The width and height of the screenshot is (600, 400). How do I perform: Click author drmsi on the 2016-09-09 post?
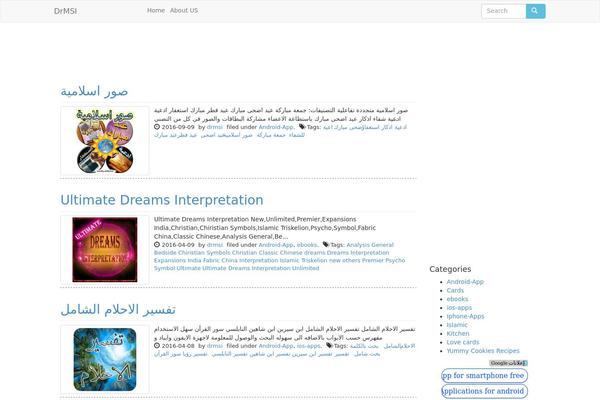[x=215, y=127]
